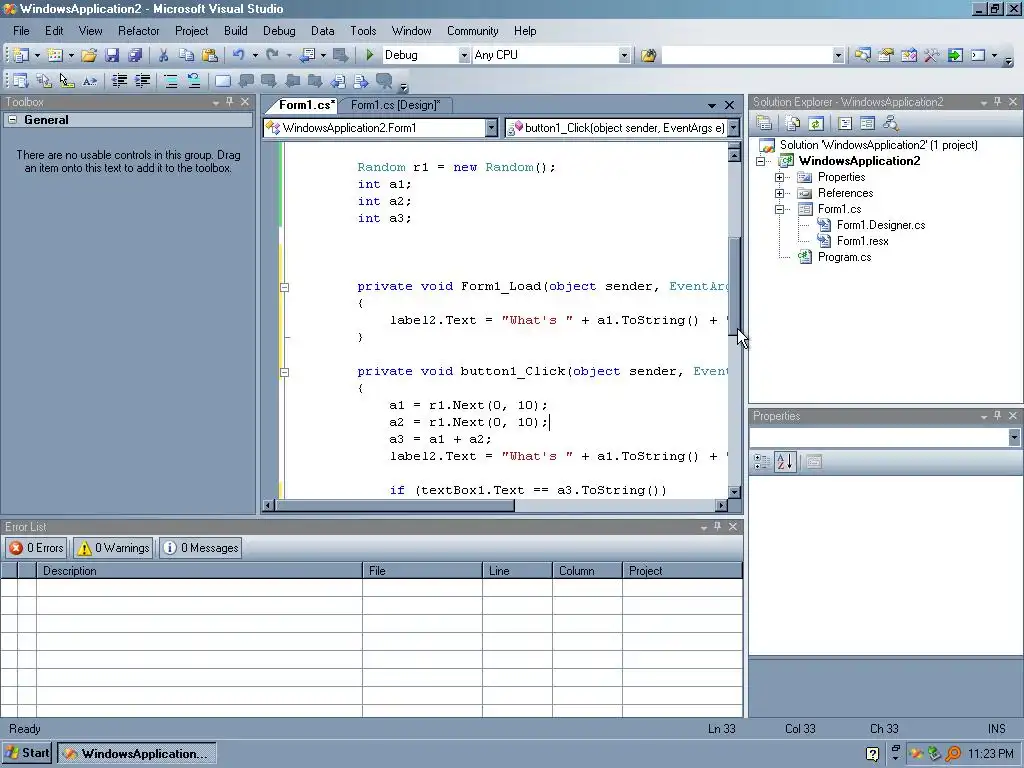Open the Tools menu
This screenshot has height=768, width=1024.
[363, 31]
